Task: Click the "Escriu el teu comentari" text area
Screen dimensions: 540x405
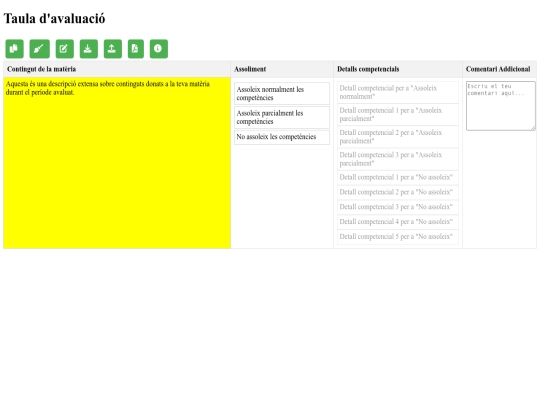Action: coord(501,106)
